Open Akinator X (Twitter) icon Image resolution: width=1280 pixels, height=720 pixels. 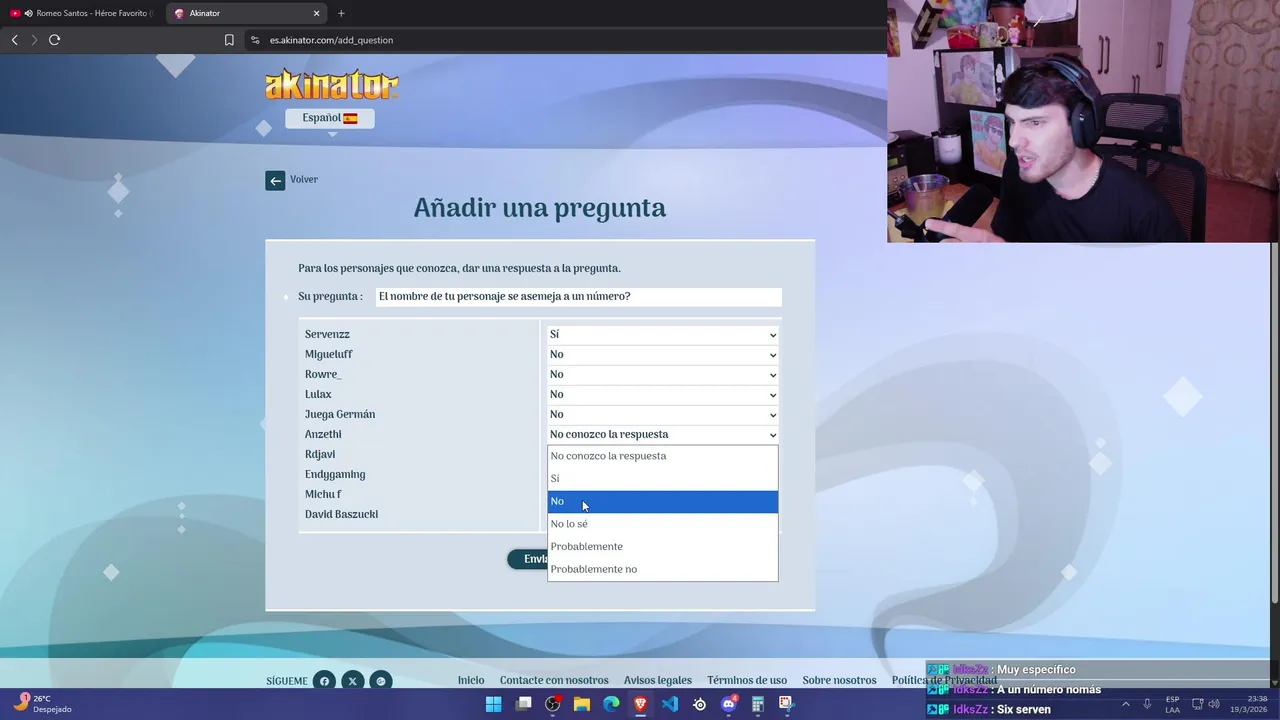[x=352, y=681]
